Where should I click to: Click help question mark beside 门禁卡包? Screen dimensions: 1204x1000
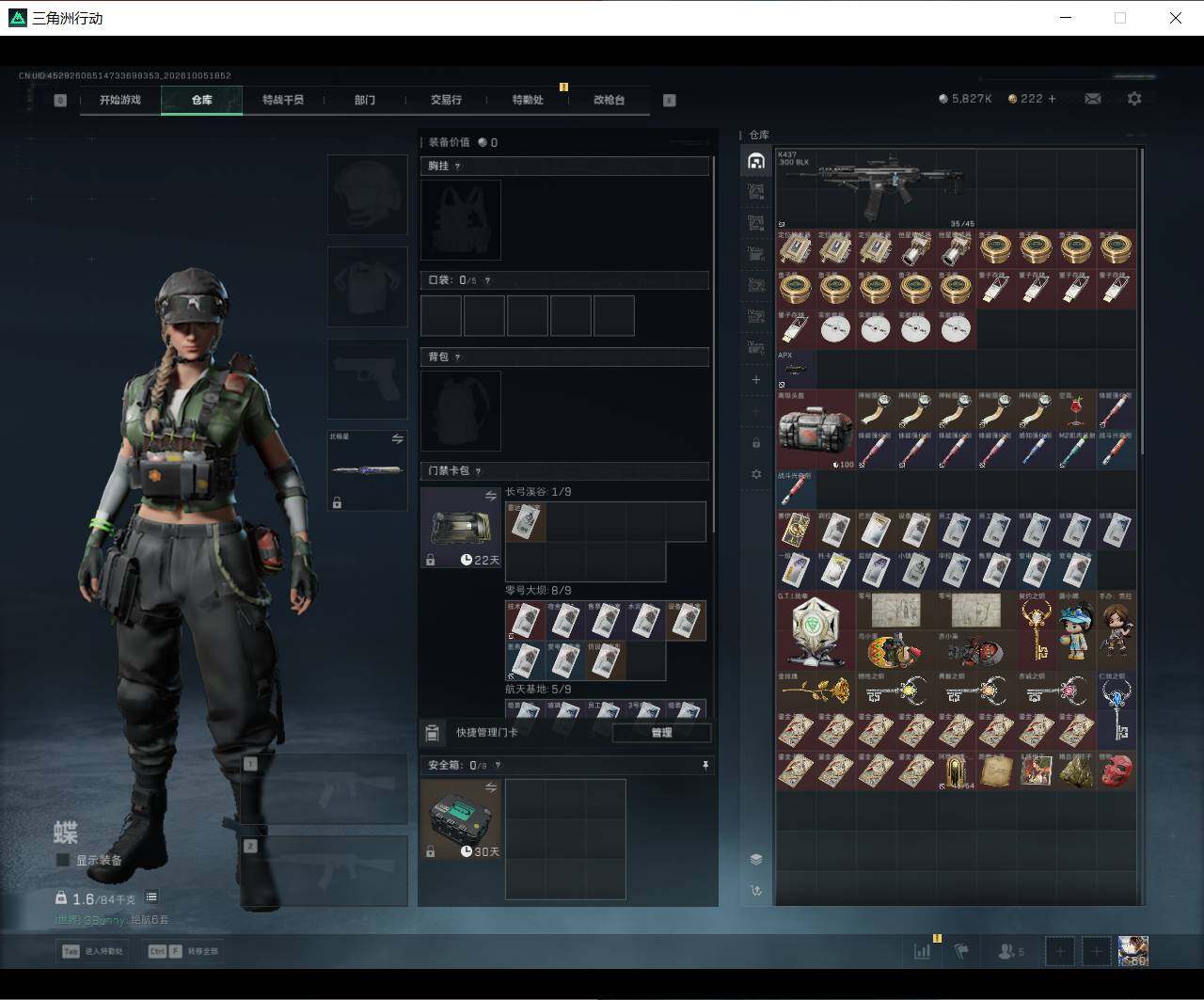pyautogui.click(x=479, y=471)
